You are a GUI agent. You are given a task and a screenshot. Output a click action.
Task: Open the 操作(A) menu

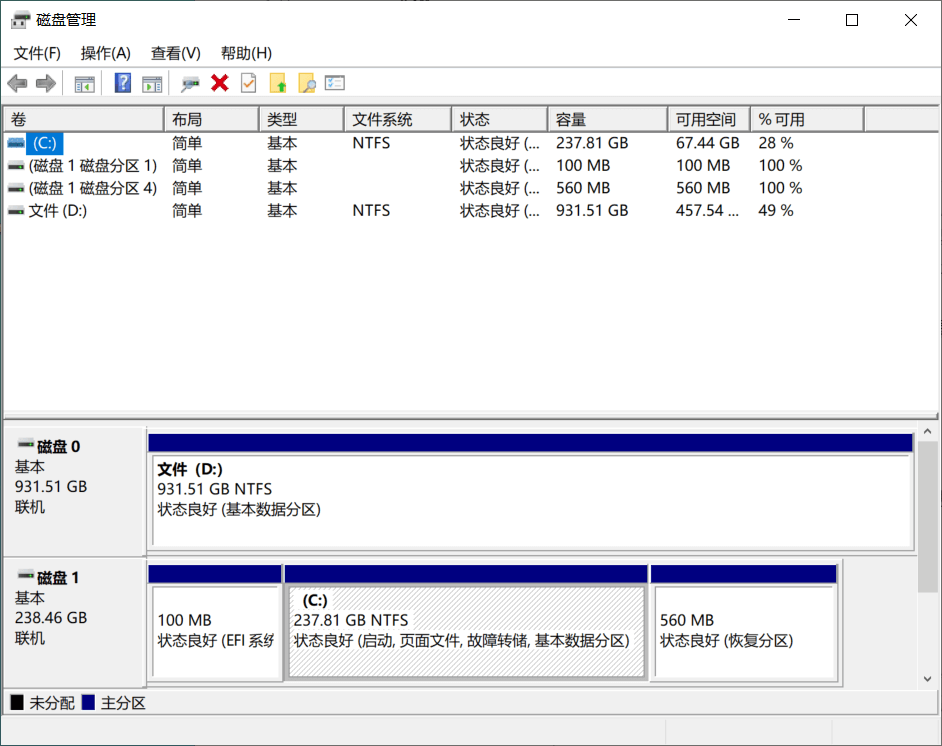click(x=106, y=53)
